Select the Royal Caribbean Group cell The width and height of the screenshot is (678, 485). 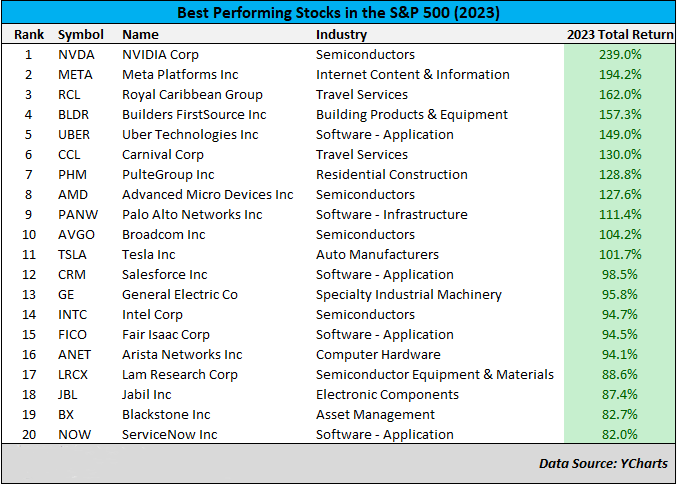192,95
